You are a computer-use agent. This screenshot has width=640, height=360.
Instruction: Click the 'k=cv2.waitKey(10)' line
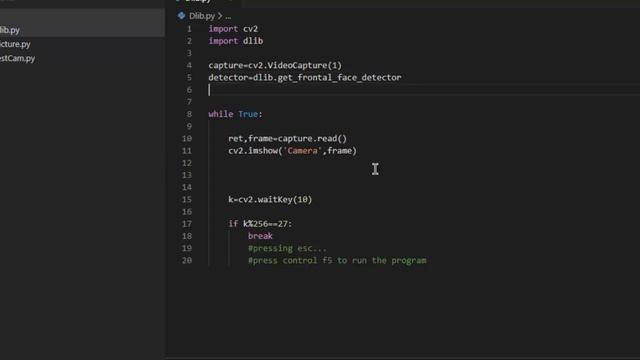pyautogui.click(x=270, y=200)
